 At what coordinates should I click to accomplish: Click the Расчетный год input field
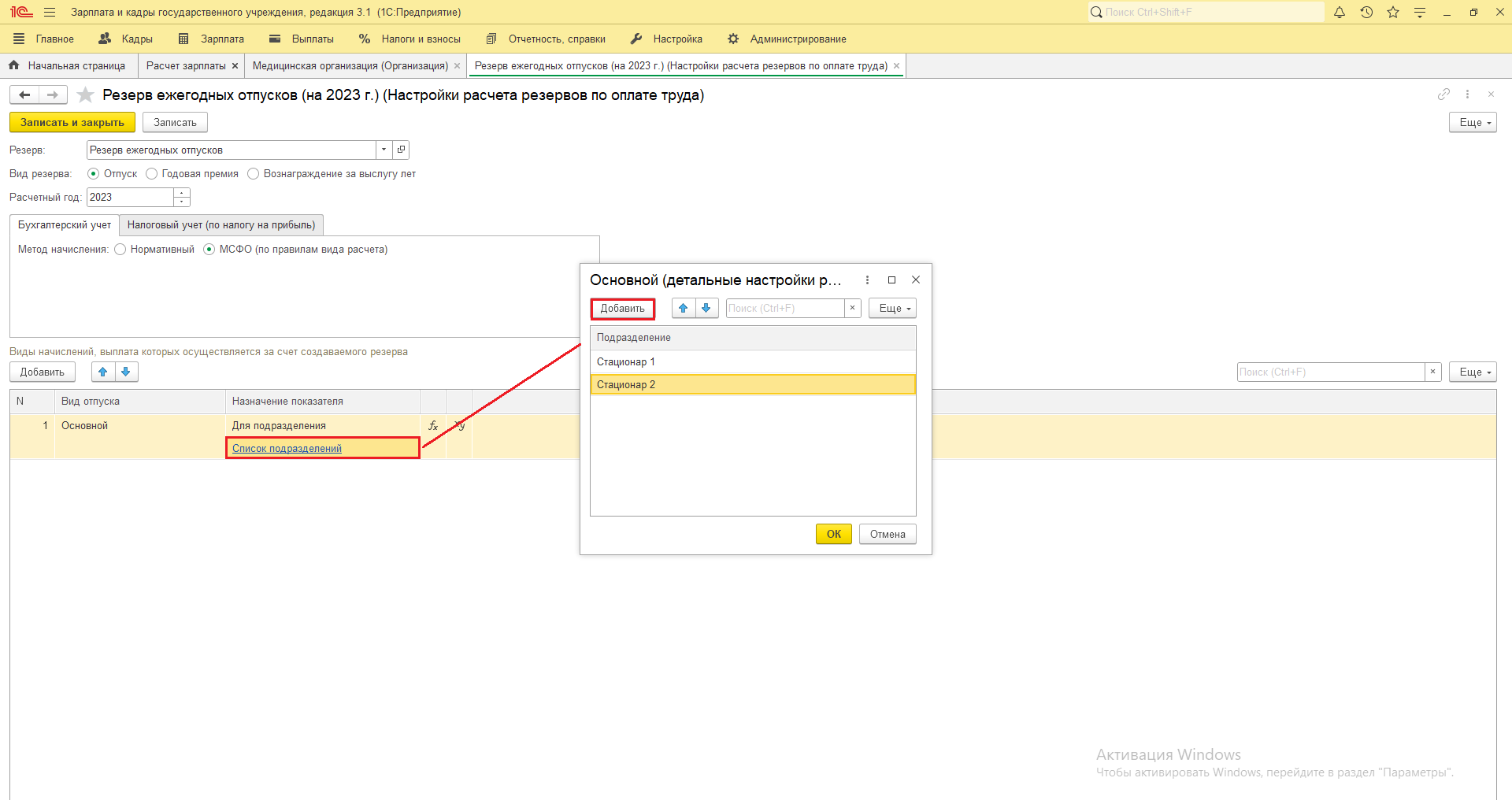coord(130,198)
